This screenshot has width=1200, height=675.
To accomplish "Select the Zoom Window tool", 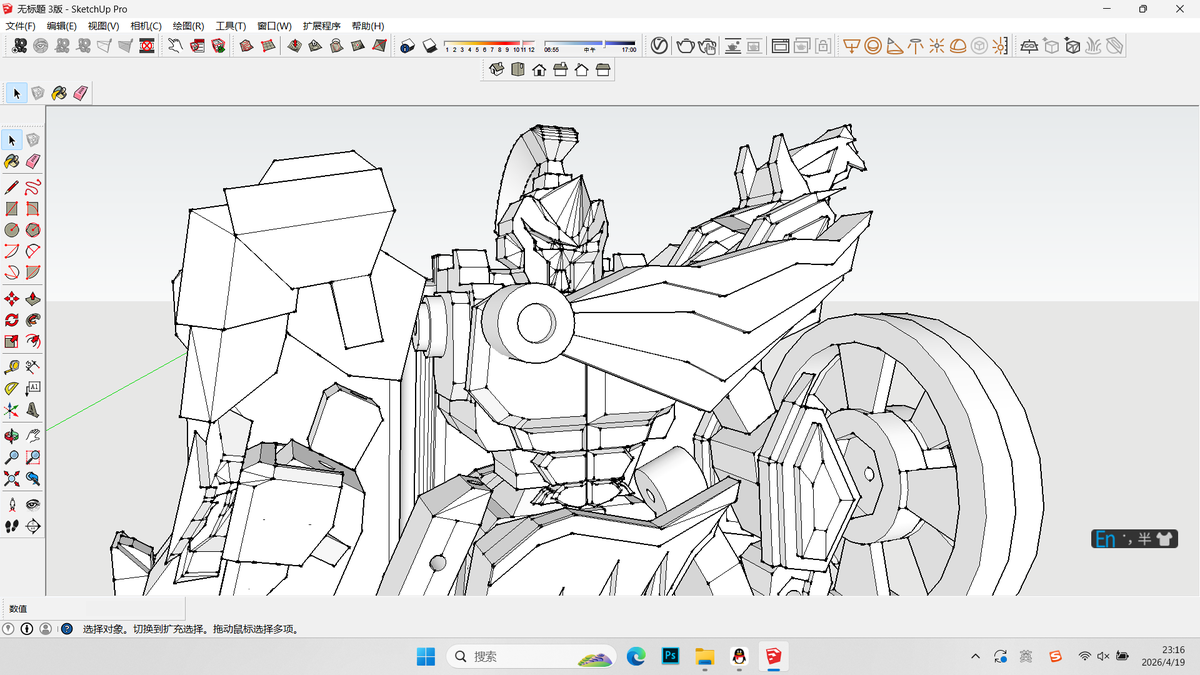I will (x=33, y=457).
